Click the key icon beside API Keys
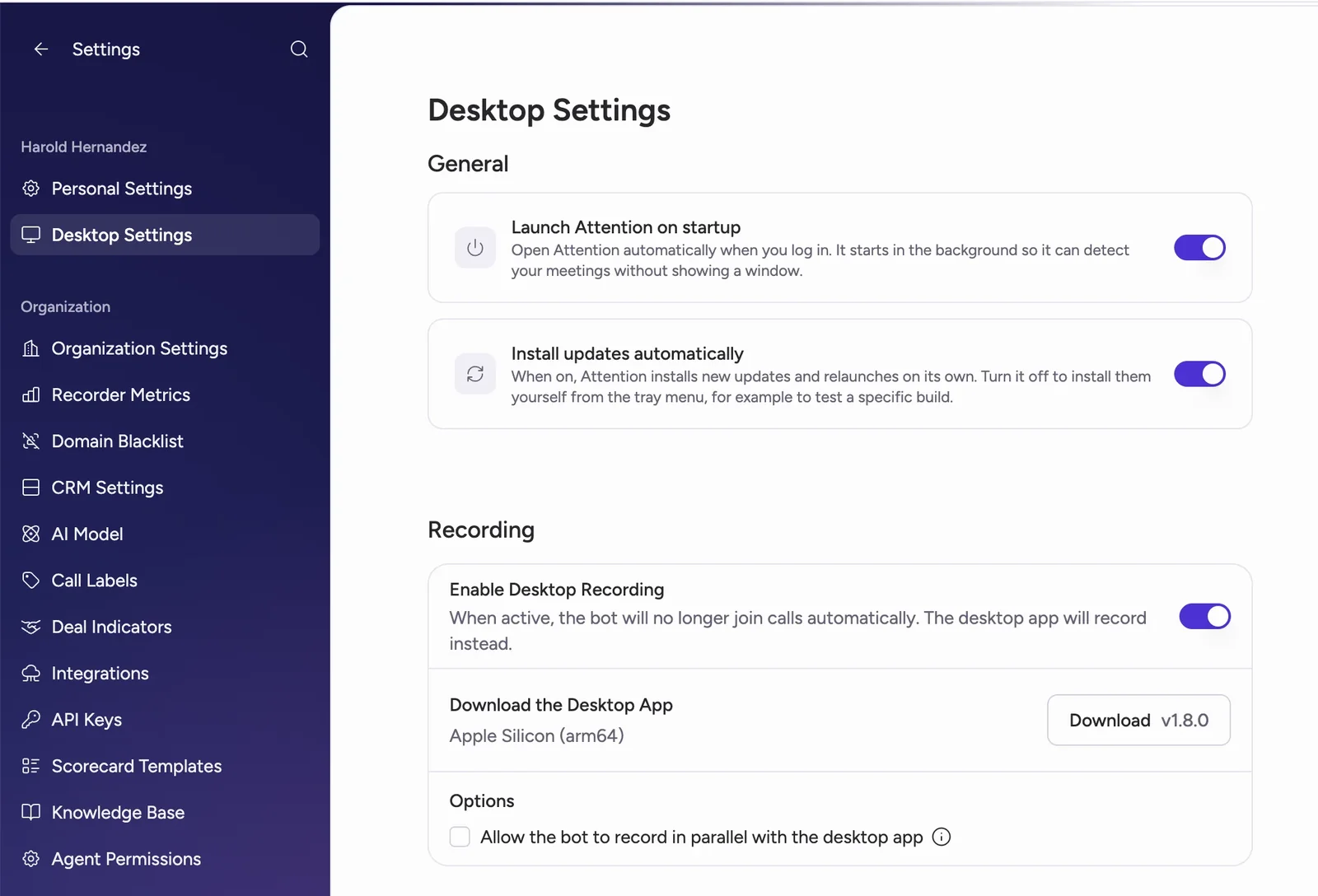This screenshot has height=896, width=1318. 30,720
